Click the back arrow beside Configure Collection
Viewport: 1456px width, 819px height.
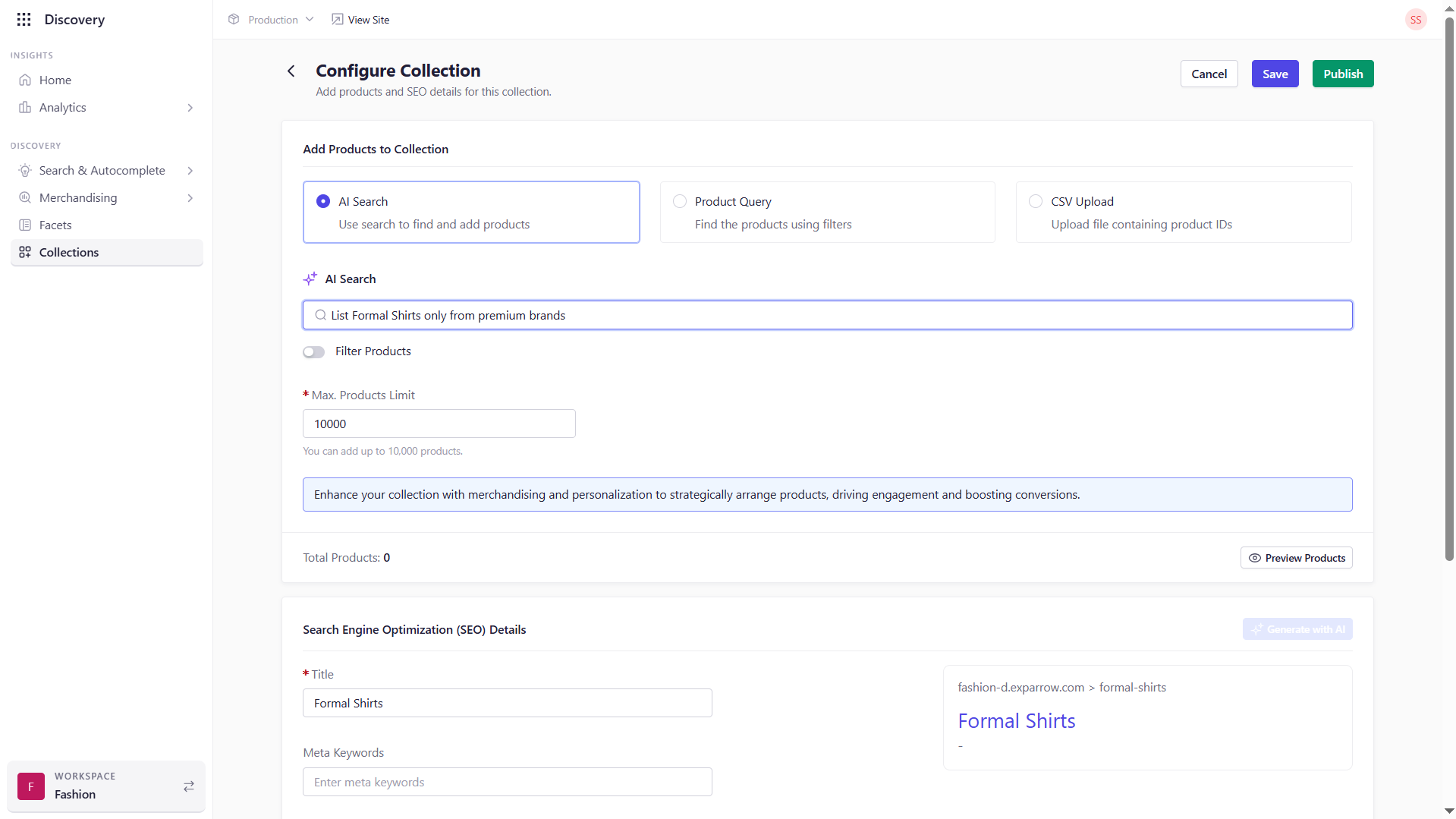pyautogui.click(x=291, y=71)
